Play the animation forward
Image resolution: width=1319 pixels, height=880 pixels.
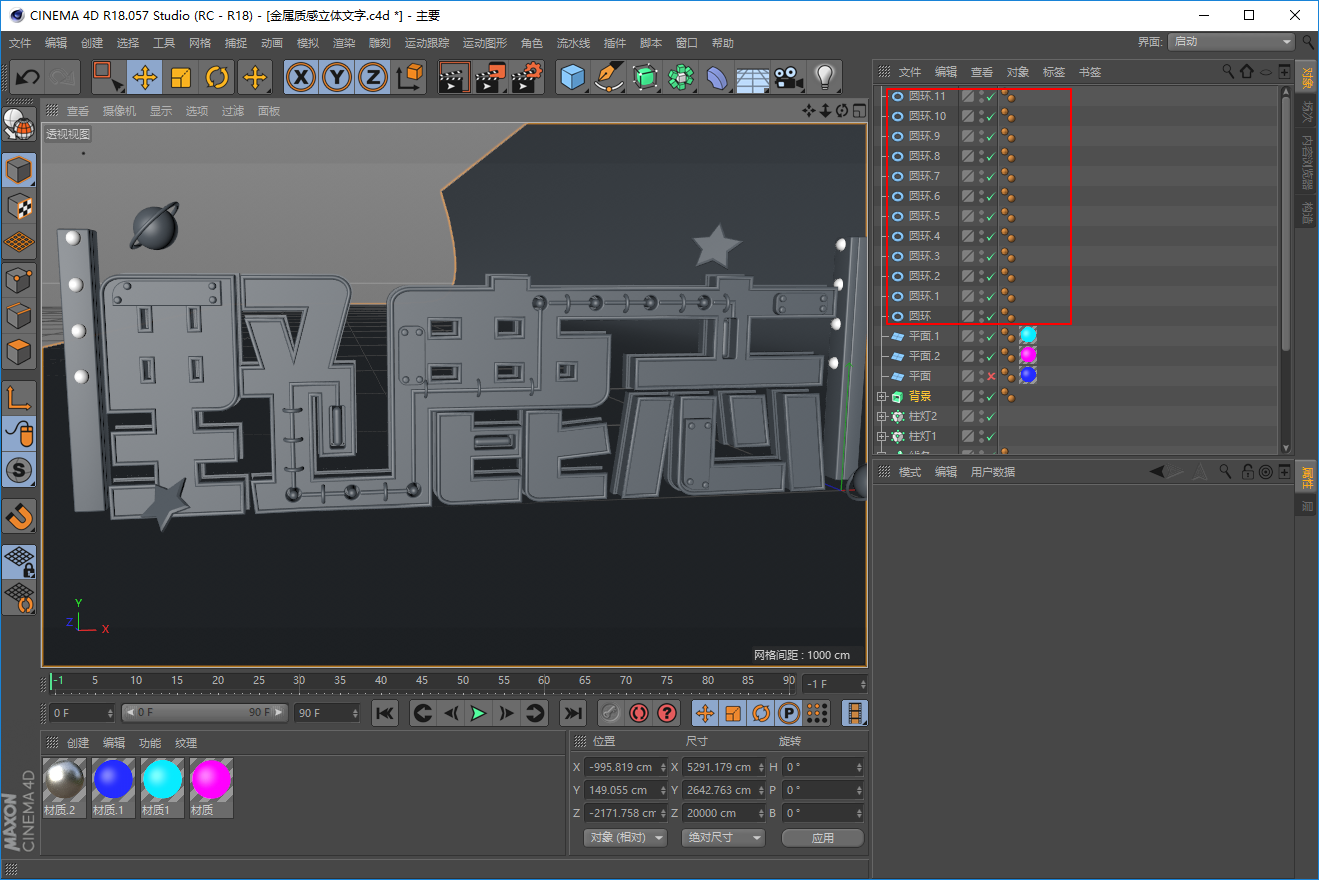(x=479, y=713)
